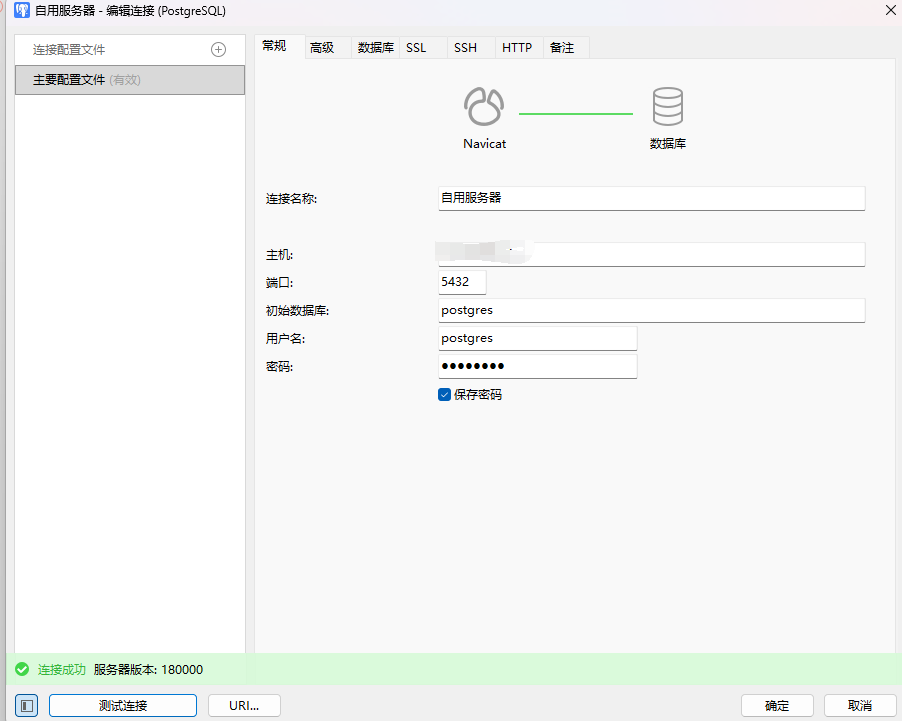Click the database cylinder icon

(x=667, y=106)
